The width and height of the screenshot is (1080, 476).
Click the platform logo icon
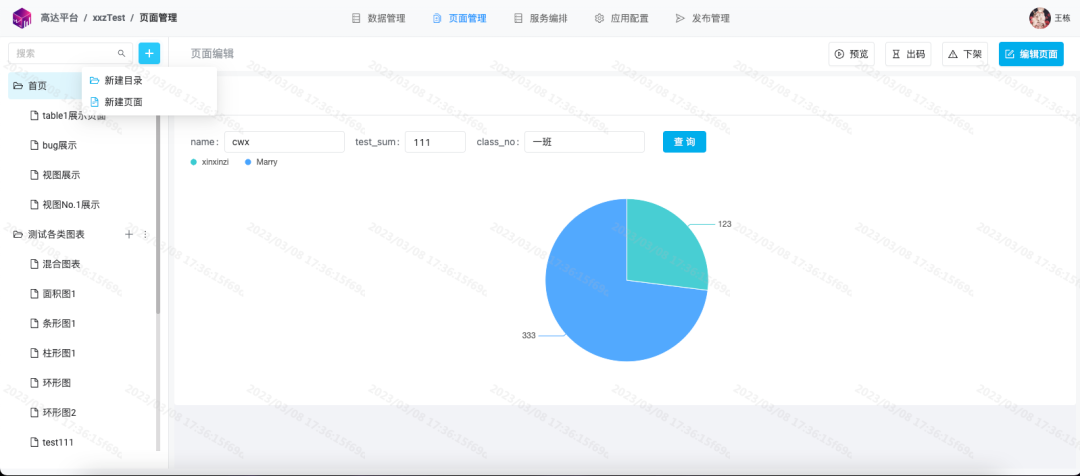(x=23, y=18)
